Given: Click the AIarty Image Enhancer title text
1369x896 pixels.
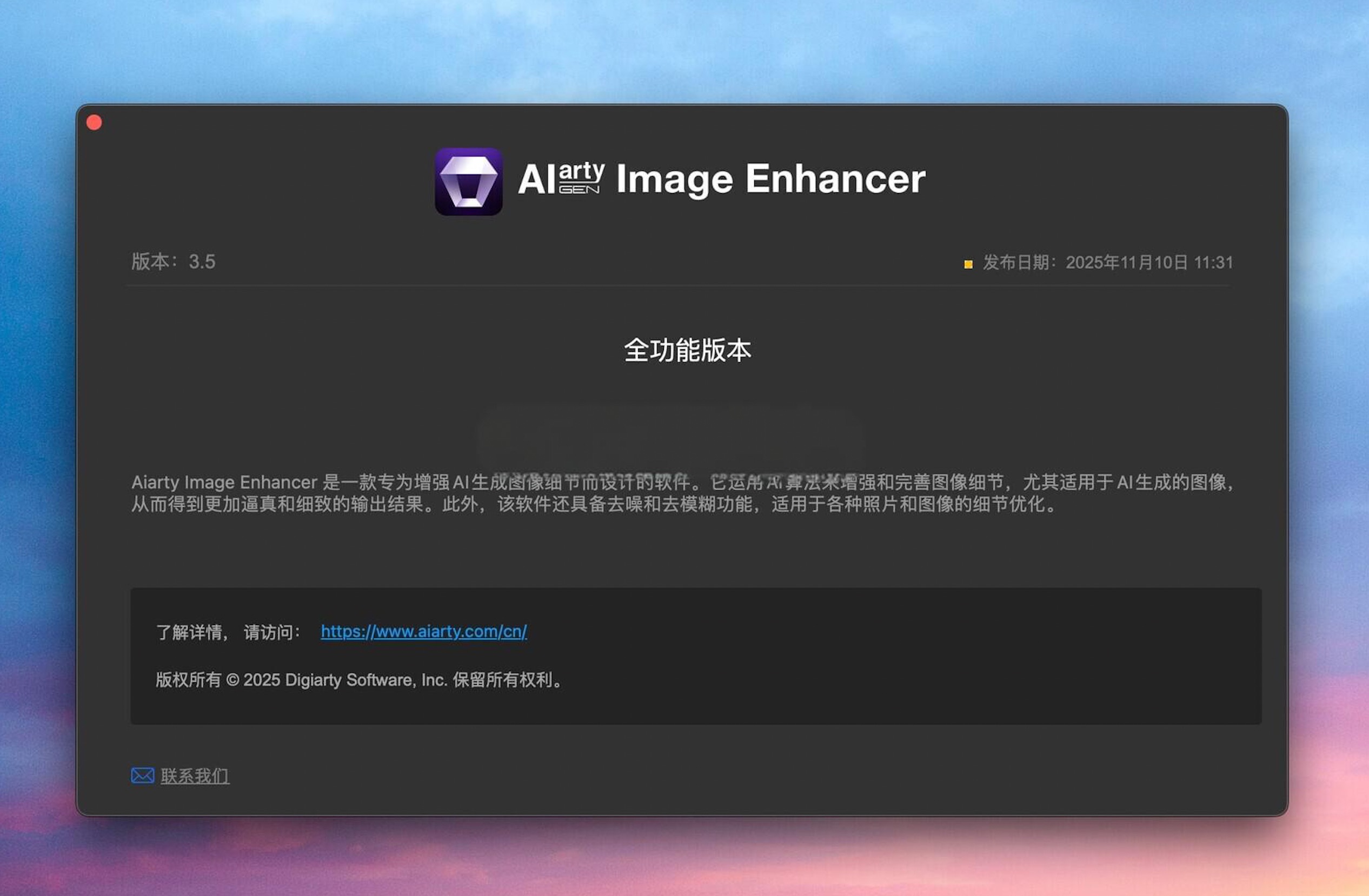Looking at the screenshot, I should pyautogui.click(x=721, y=179).
